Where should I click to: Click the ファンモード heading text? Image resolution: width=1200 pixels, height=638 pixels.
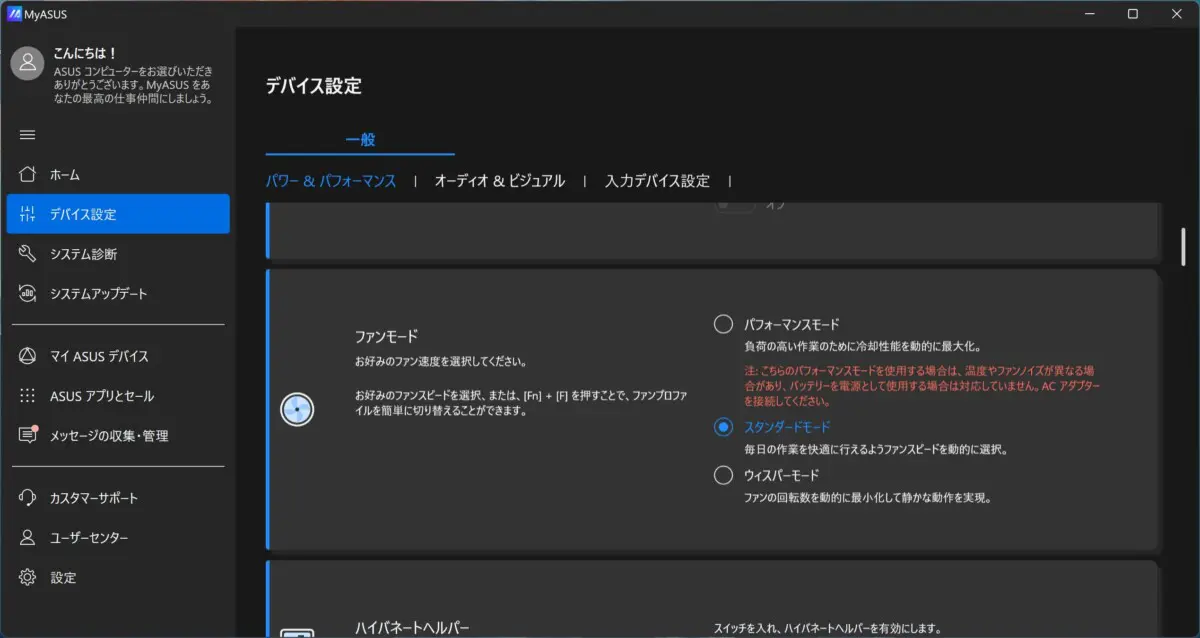(386, 337)
